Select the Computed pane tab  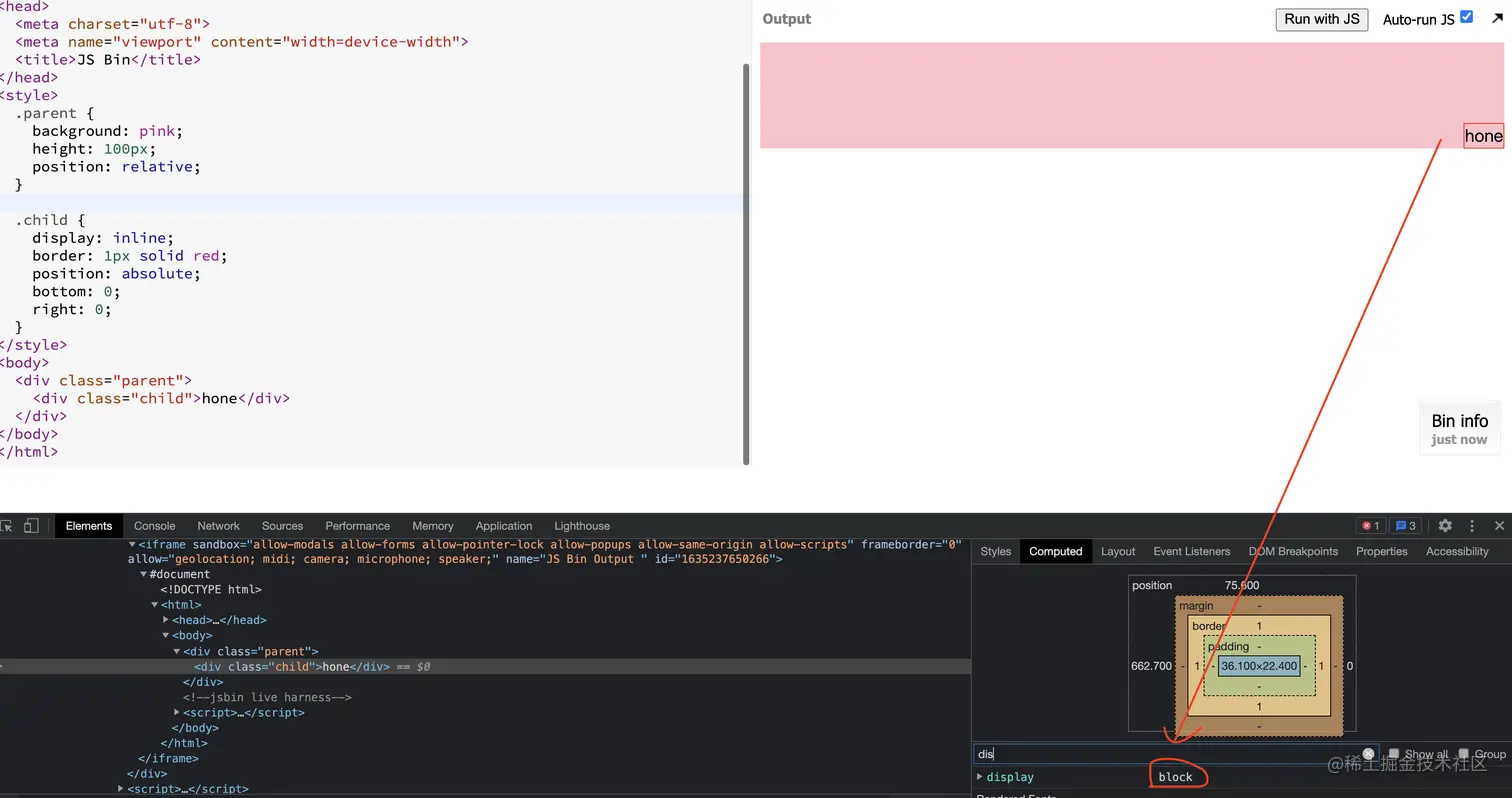[1056, 552]
